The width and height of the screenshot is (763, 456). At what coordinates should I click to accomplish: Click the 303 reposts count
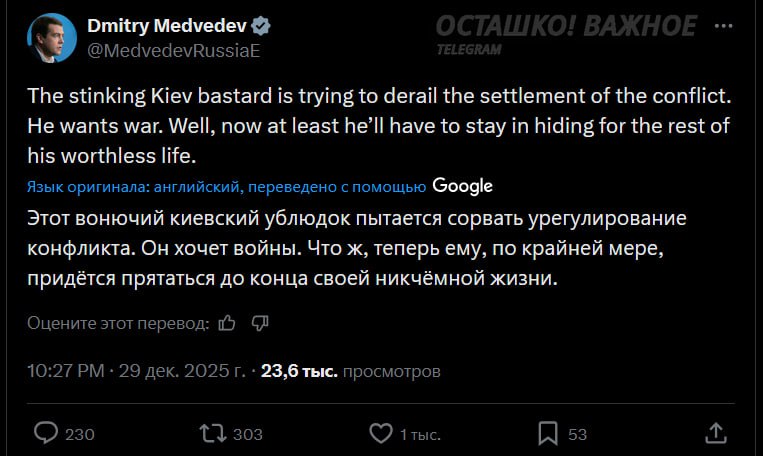(247, 434)
